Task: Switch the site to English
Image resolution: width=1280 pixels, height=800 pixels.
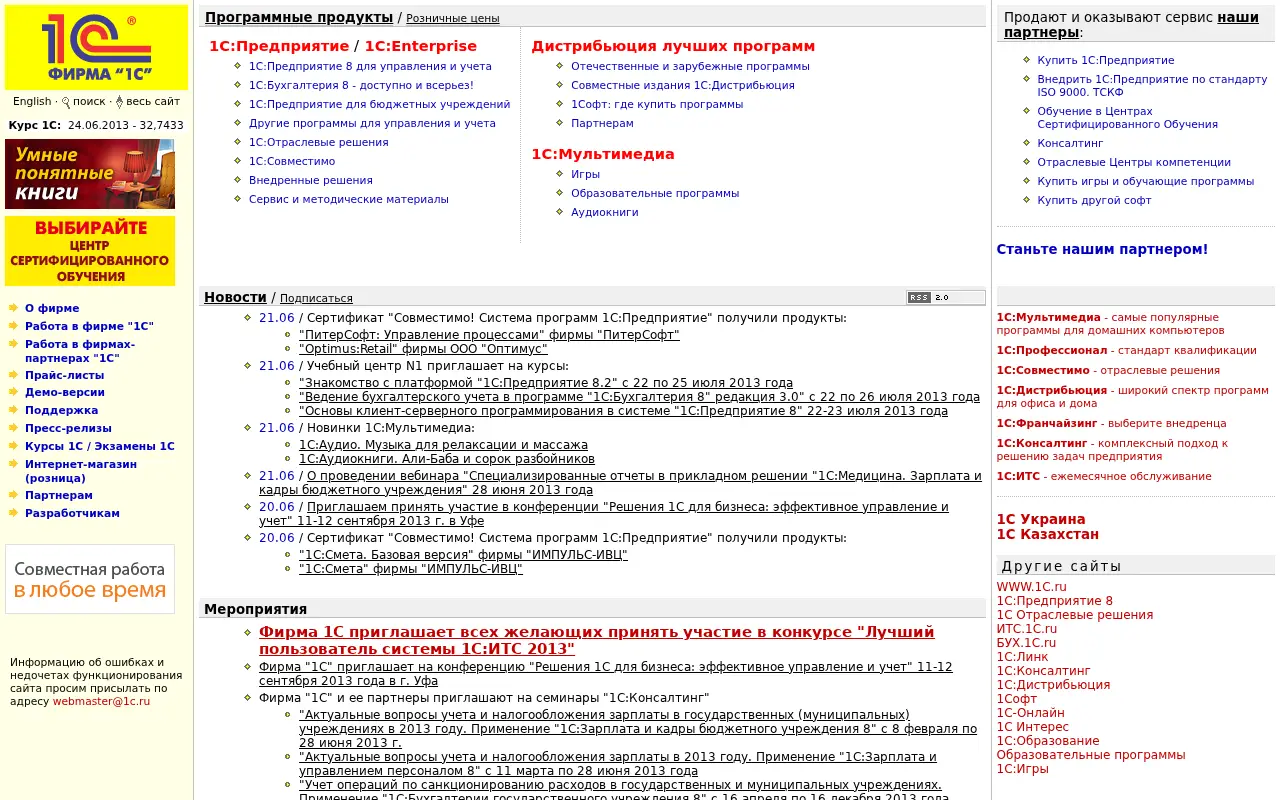Action: [x=32, y=101]
